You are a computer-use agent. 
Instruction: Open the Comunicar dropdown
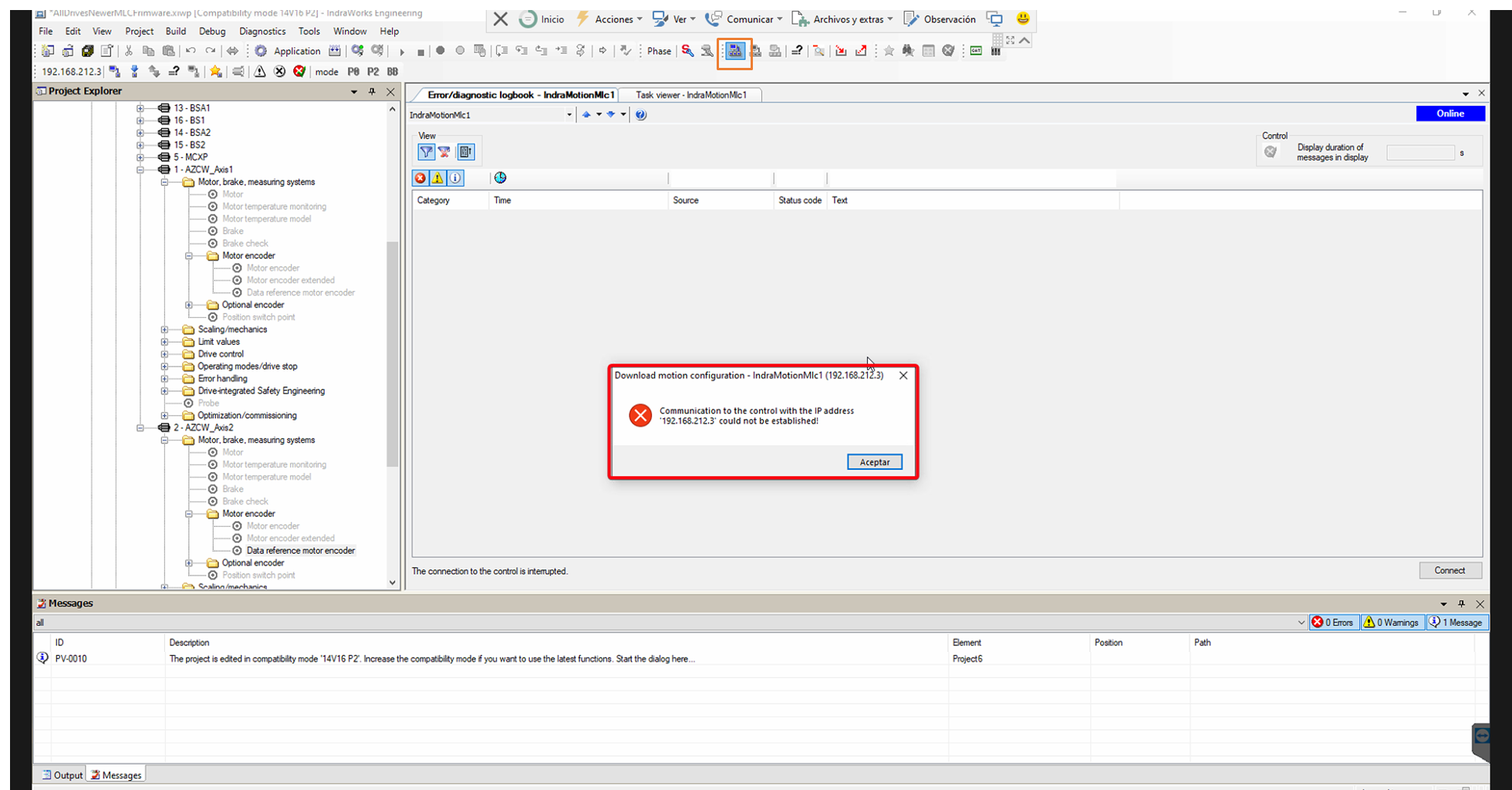pyautogui.click(x=744, y=19)
